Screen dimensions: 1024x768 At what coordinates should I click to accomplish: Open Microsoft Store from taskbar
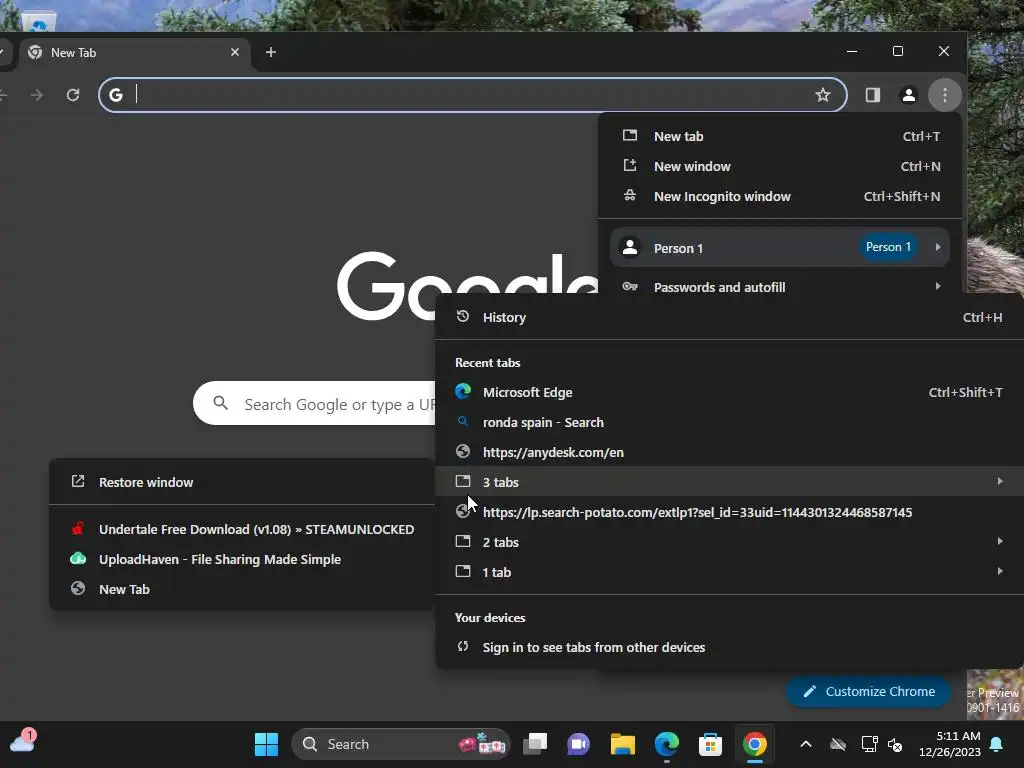711,744
